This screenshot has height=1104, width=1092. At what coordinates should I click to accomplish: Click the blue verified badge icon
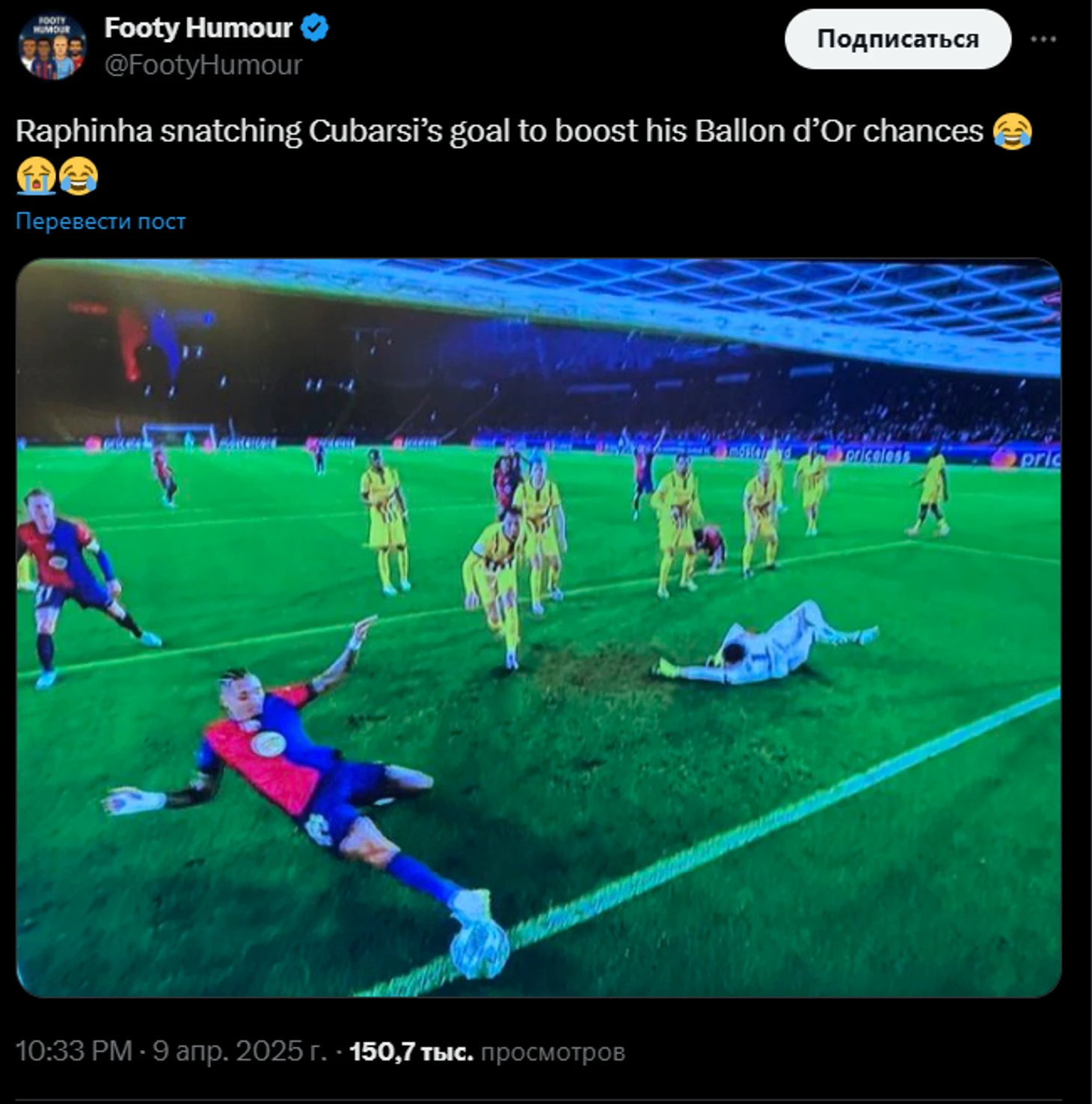click(314, 28)
